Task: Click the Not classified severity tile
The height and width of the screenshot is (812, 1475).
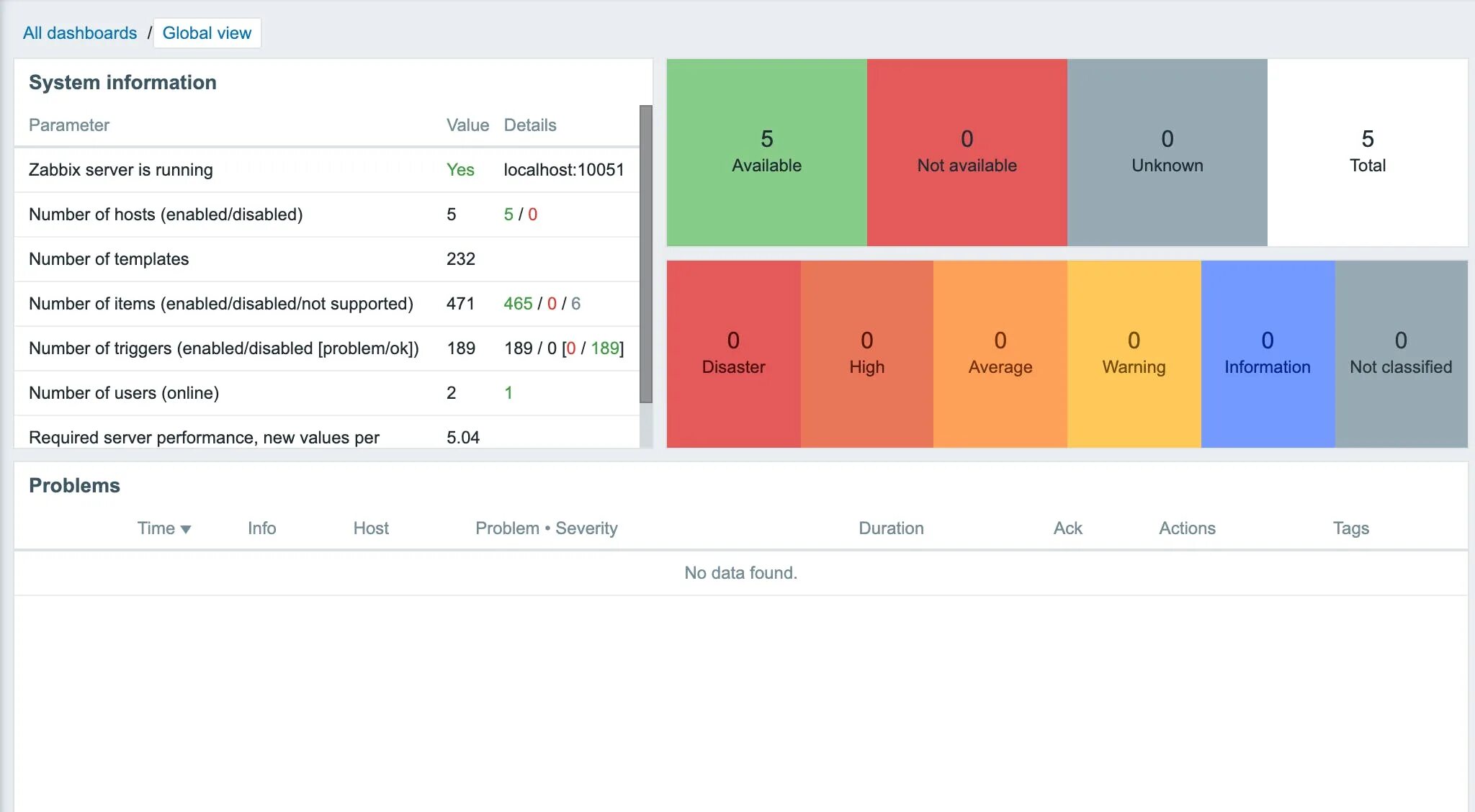Action: [1401, 353]
